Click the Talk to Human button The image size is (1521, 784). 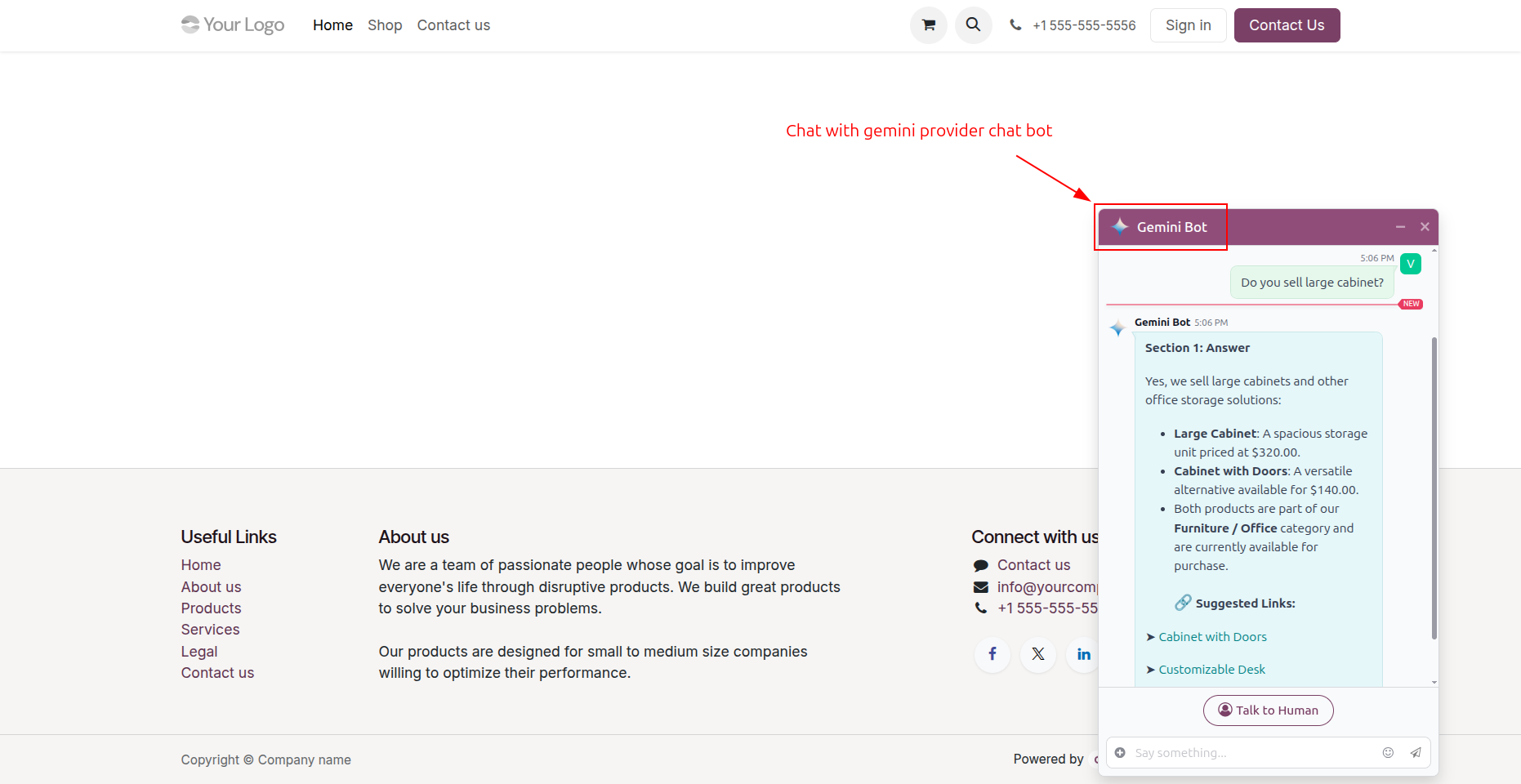click(x=1268, y=710)
